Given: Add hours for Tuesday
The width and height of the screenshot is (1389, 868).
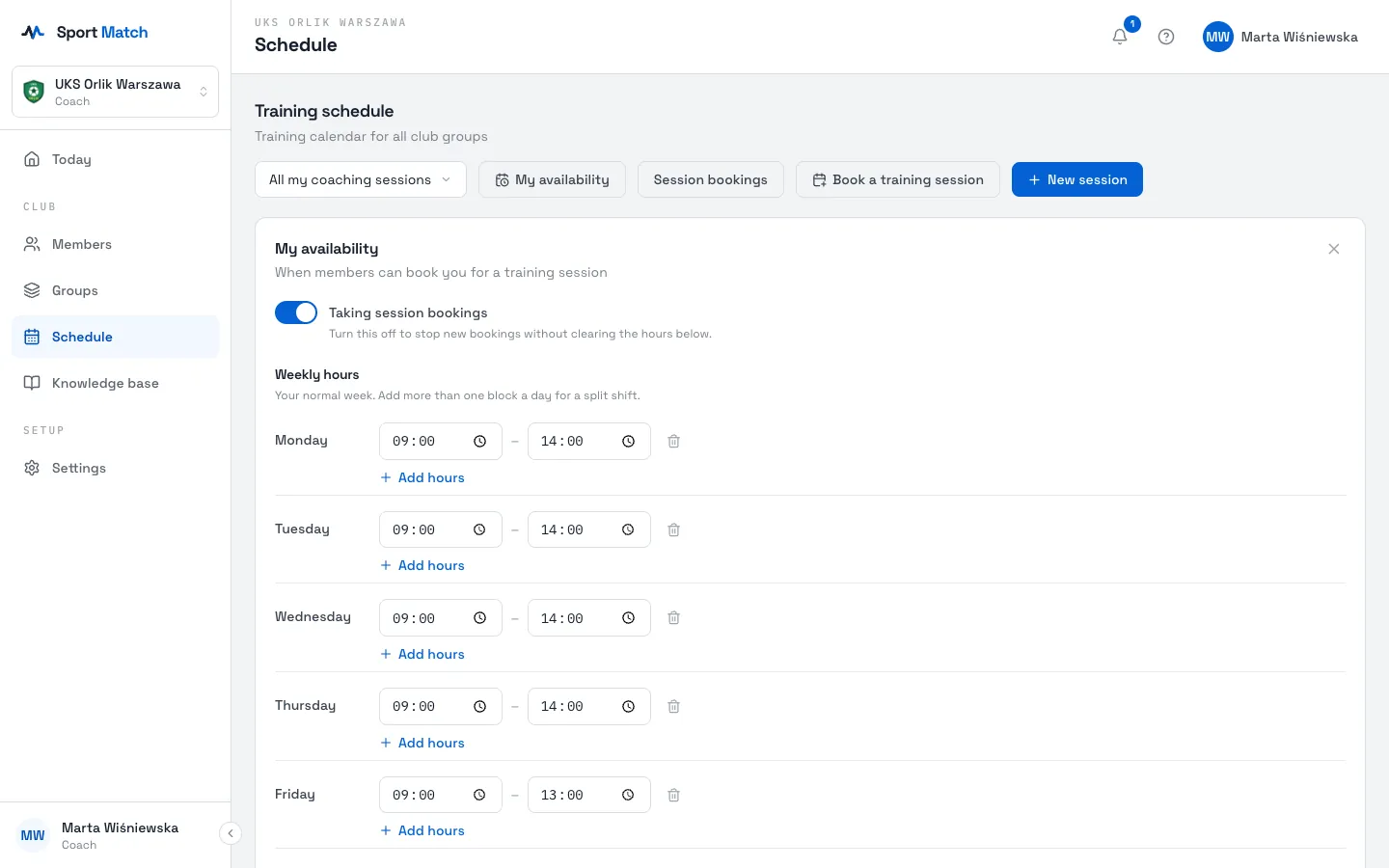Looking at the screenshot, I should pyautogui.click(x=422, y=565).
